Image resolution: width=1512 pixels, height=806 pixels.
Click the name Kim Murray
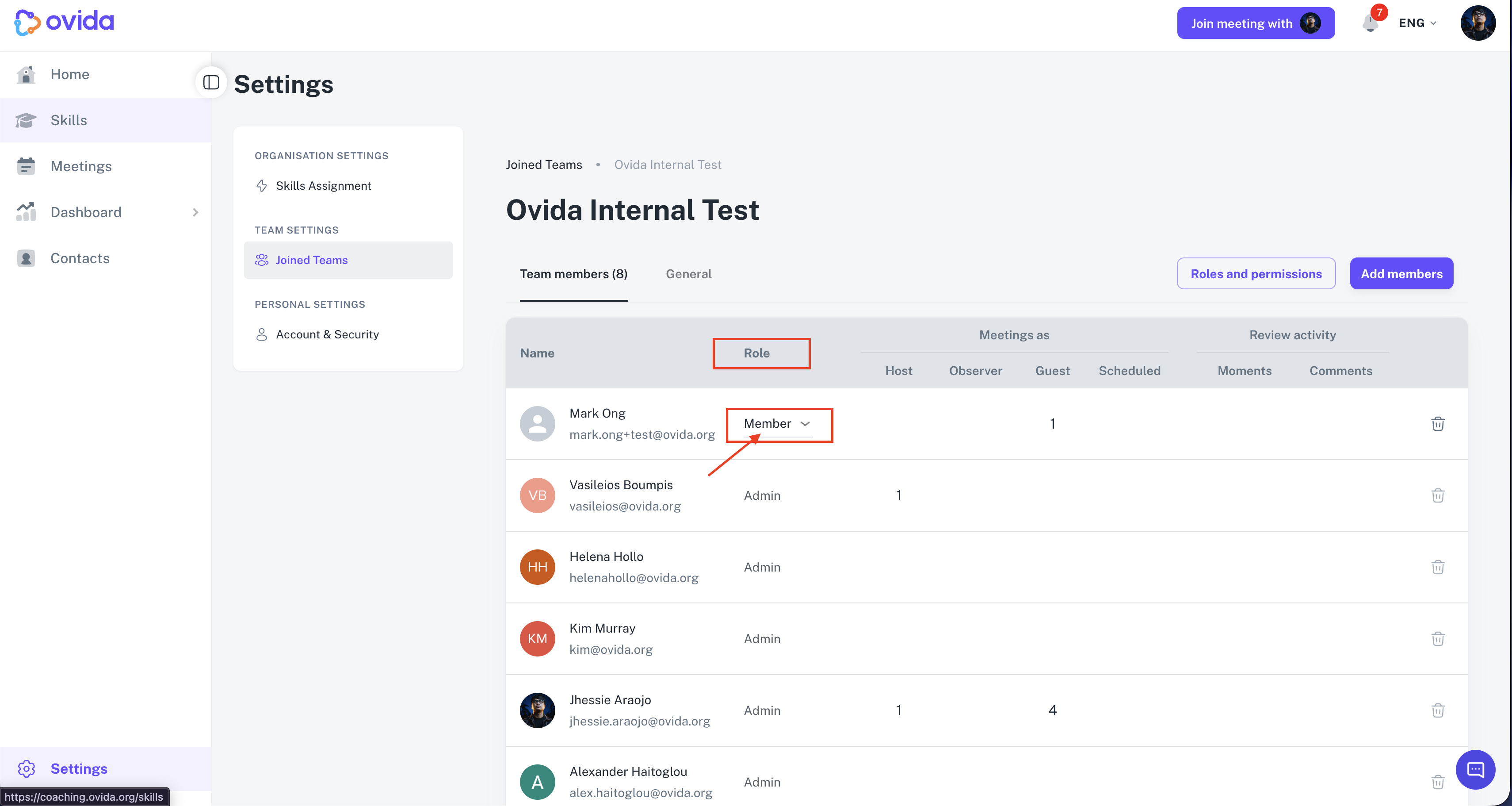[x=602, y=628]
